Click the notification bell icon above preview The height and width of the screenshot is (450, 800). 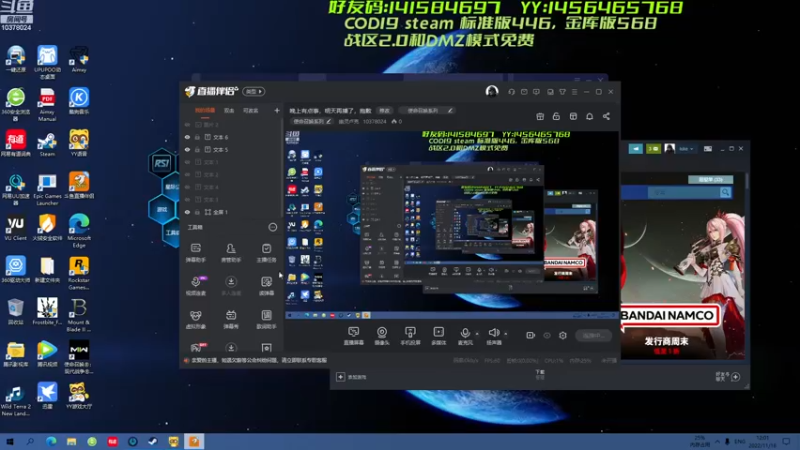coord(589,116)
